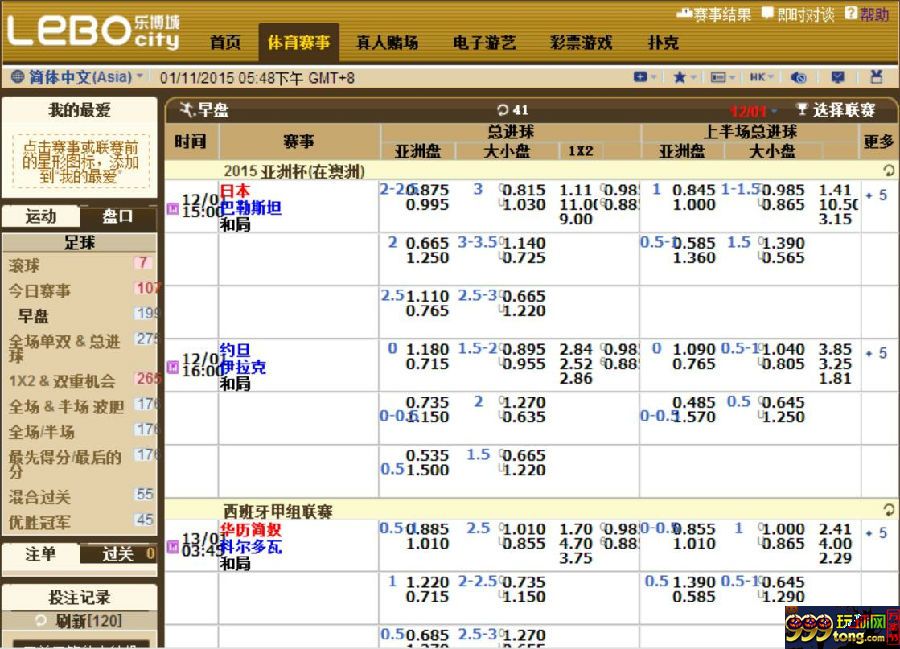Click purple info icon beside 约旦 match time

point(173,367)
